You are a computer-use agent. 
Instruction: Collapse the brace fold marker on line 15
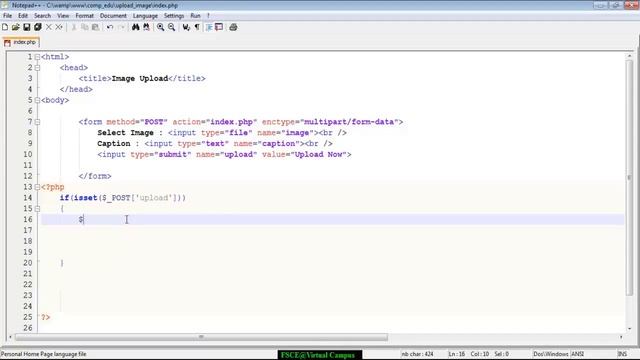(37, 209)
